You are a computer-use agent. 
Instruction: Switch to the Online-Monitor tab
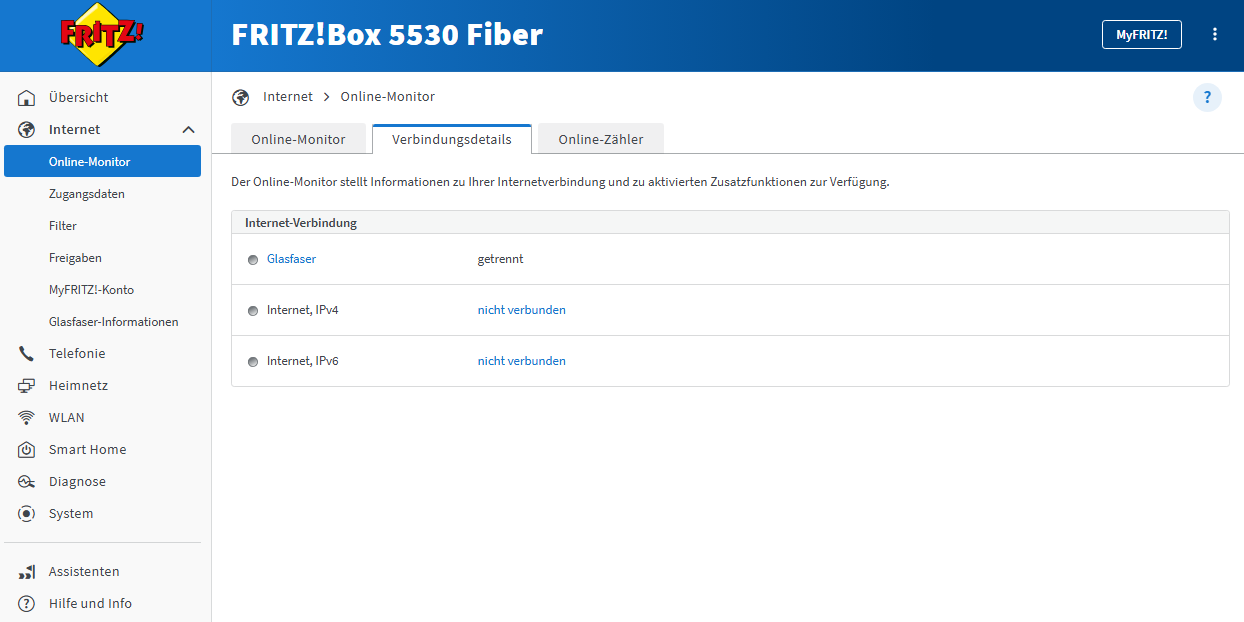[298, 139]
